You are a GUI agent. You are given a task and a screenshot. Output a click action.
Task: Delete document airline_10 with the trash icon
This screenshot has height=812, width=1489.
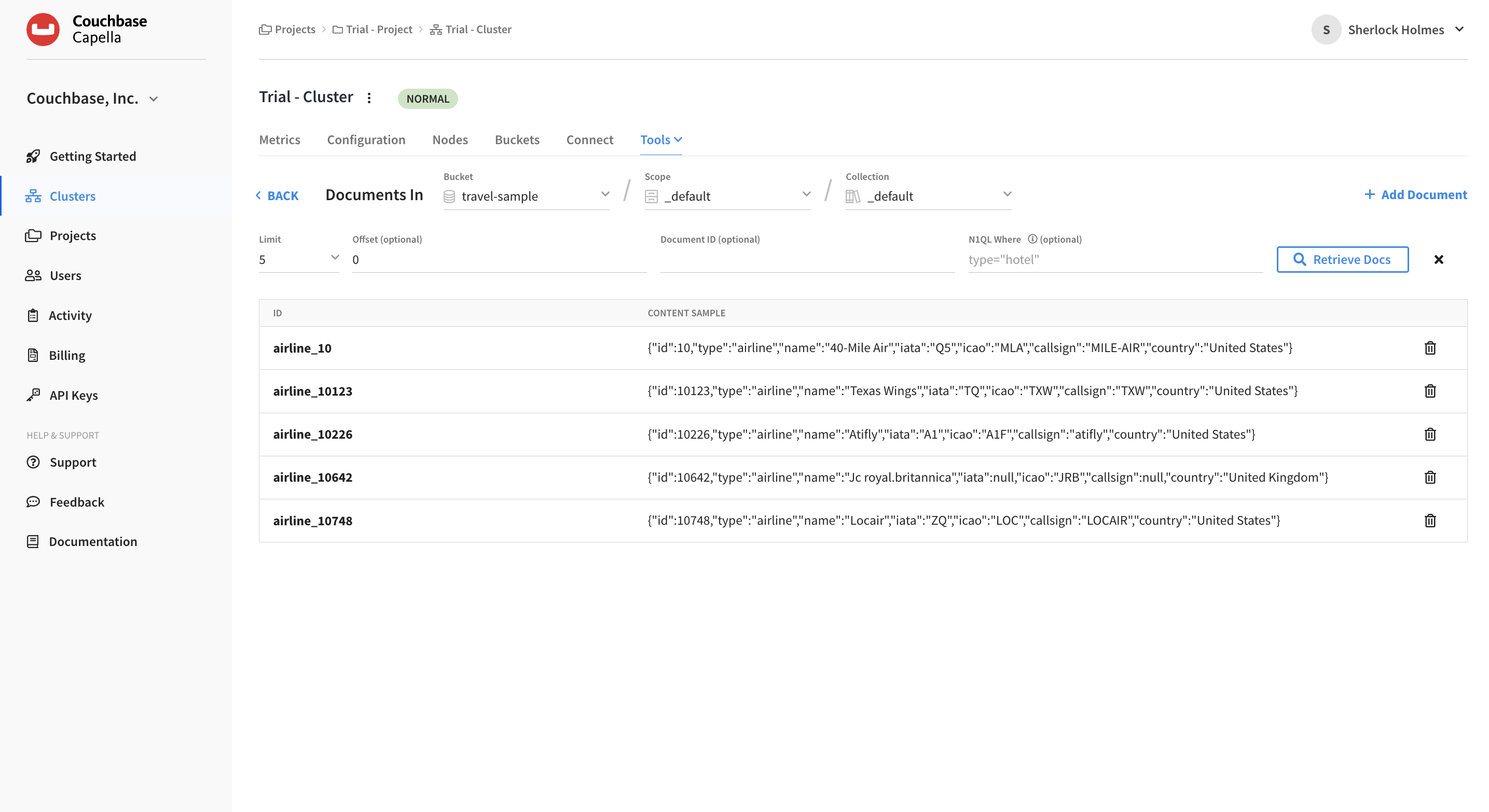(x=1430, y=348)
